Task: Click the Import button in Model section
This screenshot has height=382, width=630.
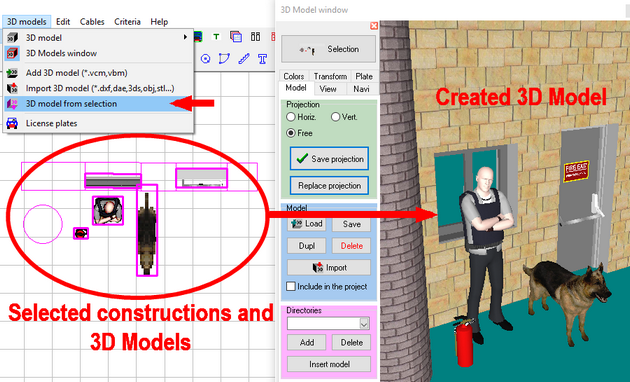Action: [329, 268]
